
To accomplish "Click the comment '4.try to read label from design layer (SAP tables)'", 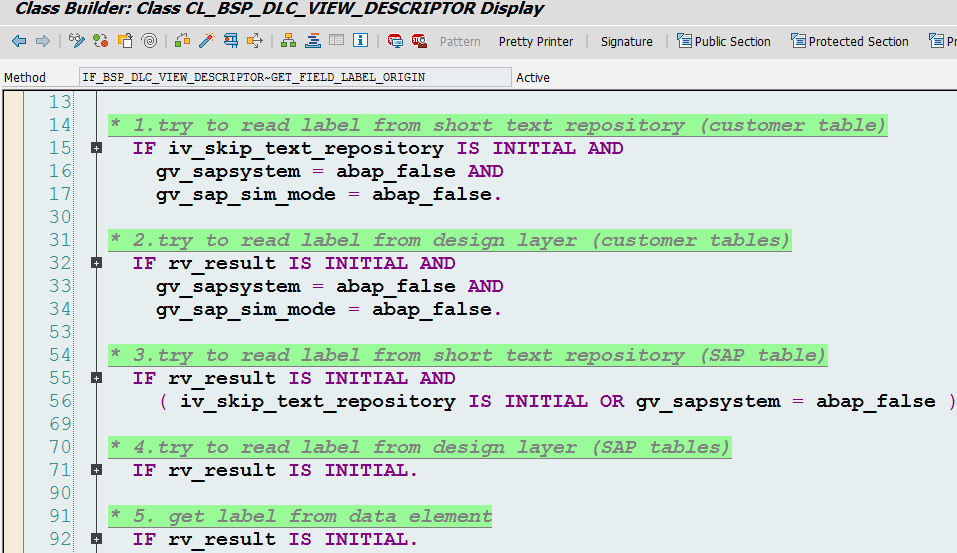I will tap(420, 447).
